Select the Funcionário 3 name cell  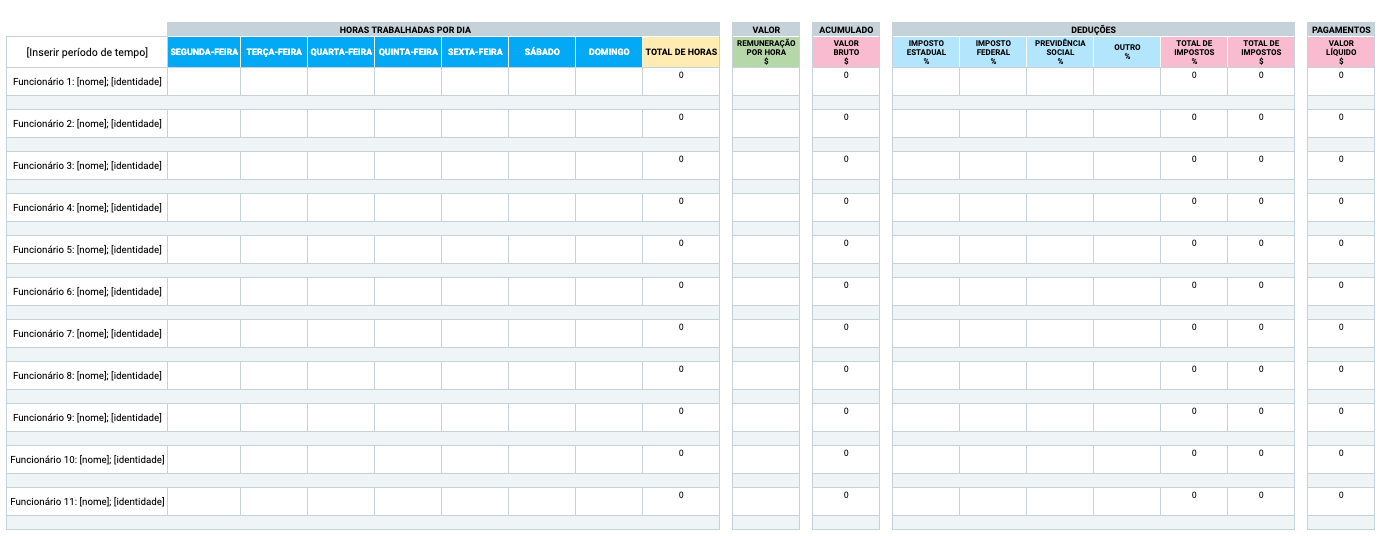(x=87, y=166)
